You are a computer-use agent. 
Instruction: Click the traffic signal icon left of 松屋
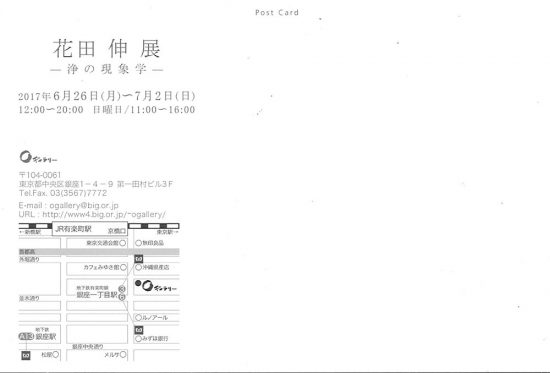coord(26,355)
